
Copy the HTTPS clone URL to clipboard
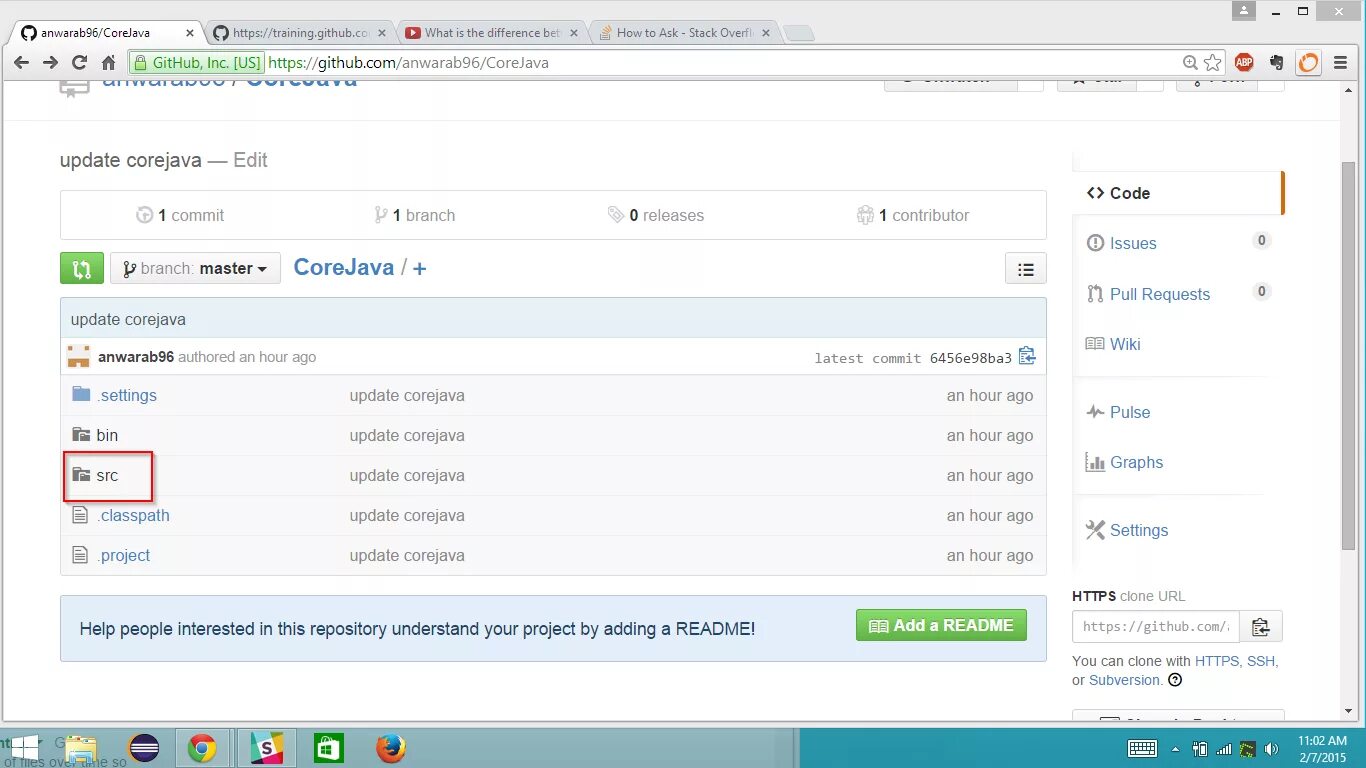point(1261,627)
